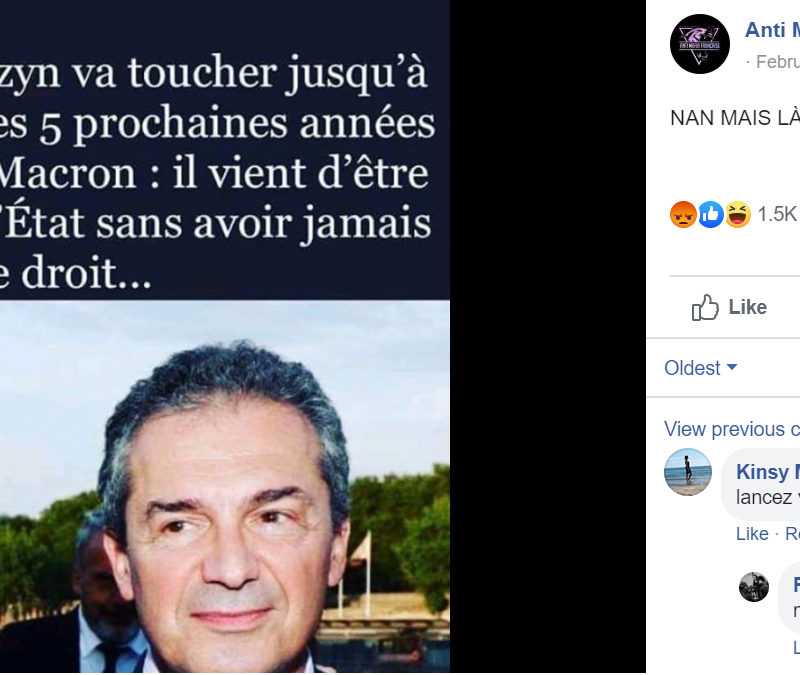The image size is (800, 675).
Task: Click the post date starting with Febru
Action: click(x=778, y=62)
